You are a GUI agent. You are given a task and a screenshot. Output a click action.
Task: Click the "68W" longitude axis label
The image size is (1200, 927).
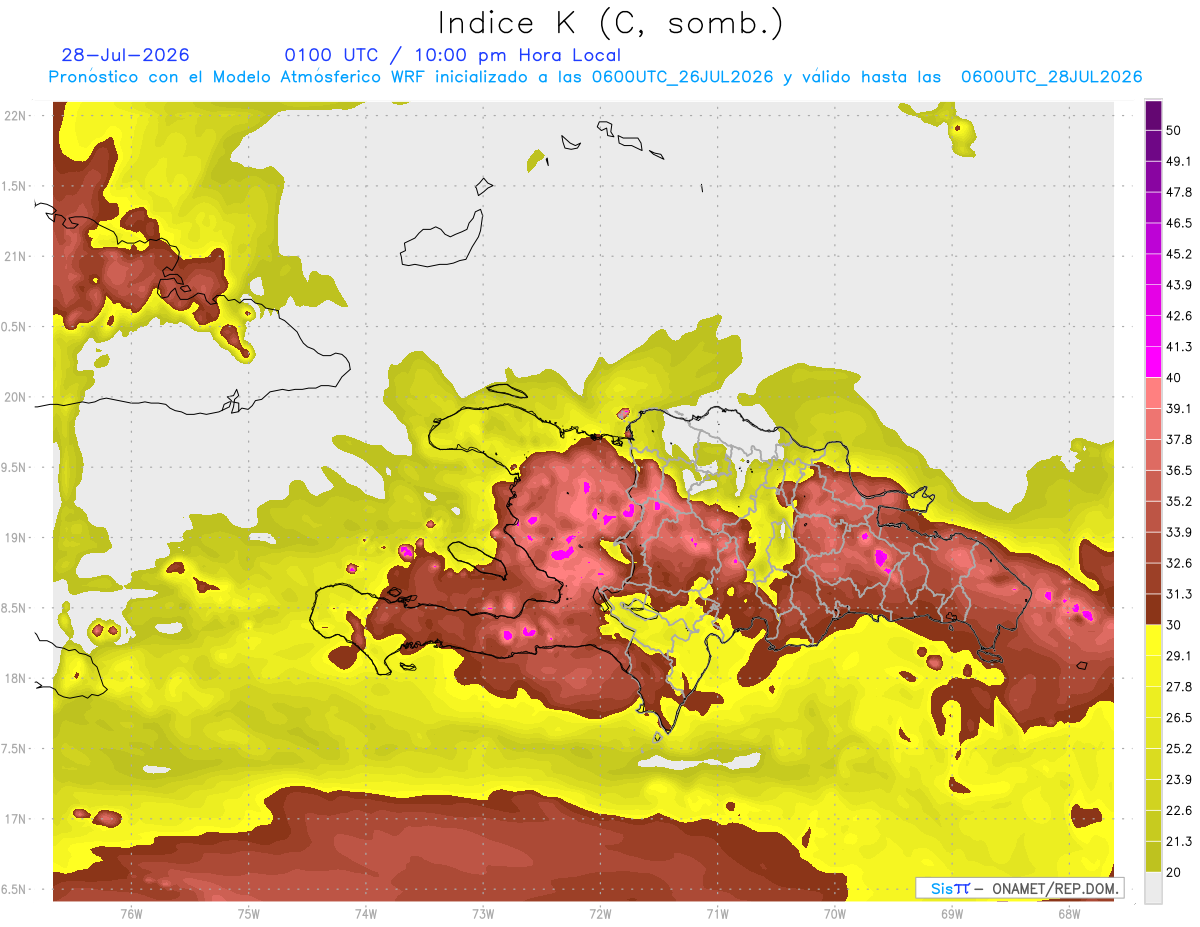point(1069,914)
